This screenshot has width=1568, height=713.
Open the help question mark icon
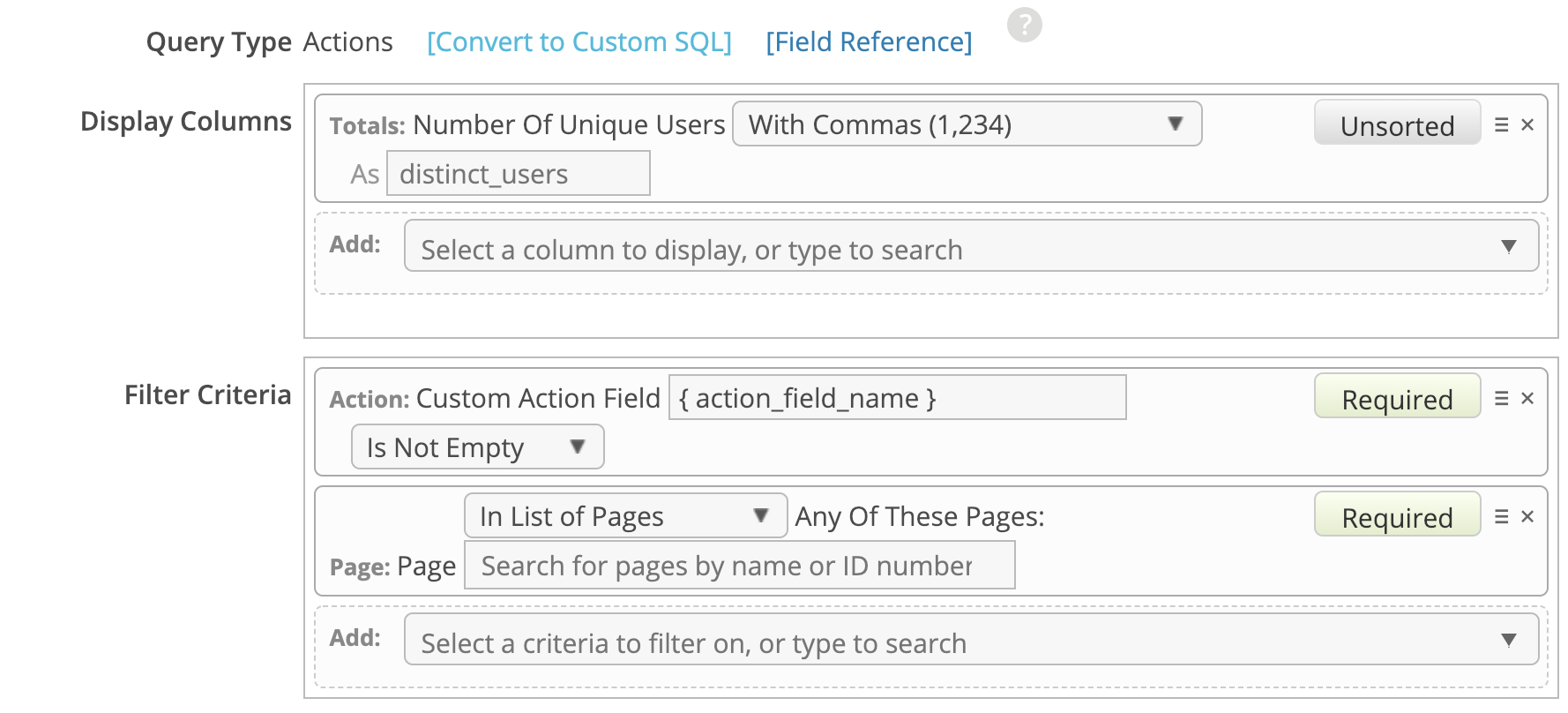[x=1024, y=25]
